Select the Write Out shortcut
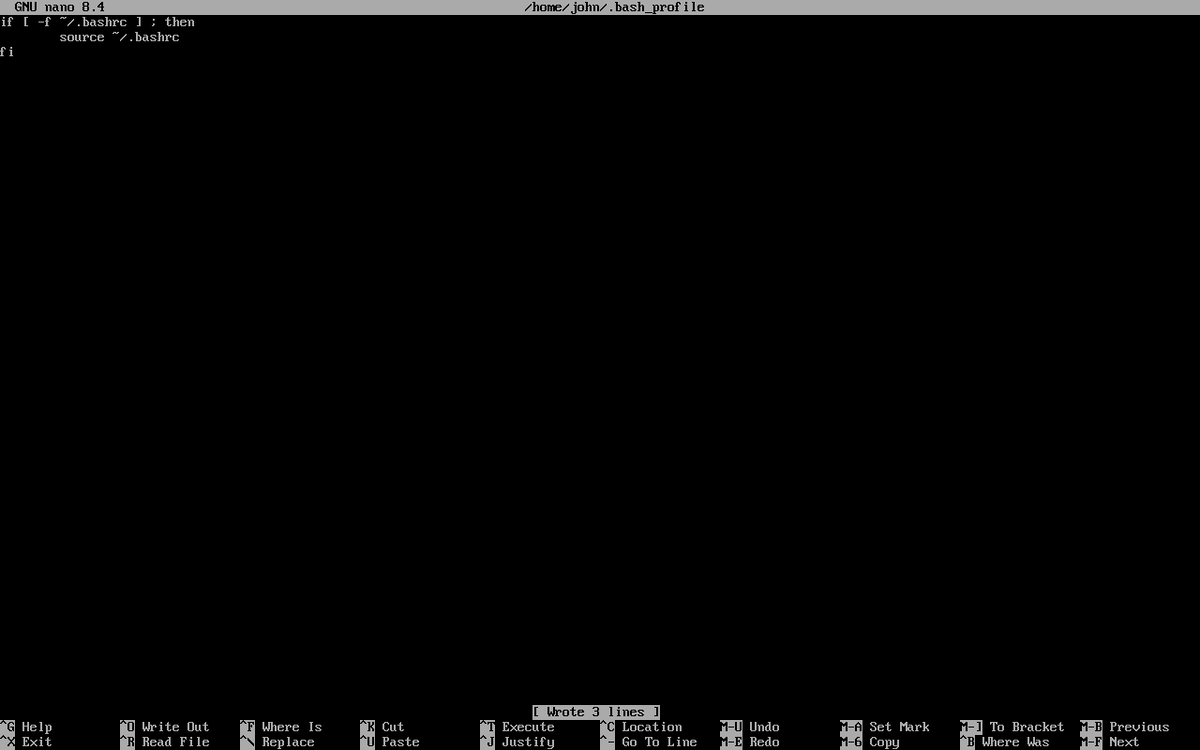The image size is (1200, 750). tap(165, 727)
